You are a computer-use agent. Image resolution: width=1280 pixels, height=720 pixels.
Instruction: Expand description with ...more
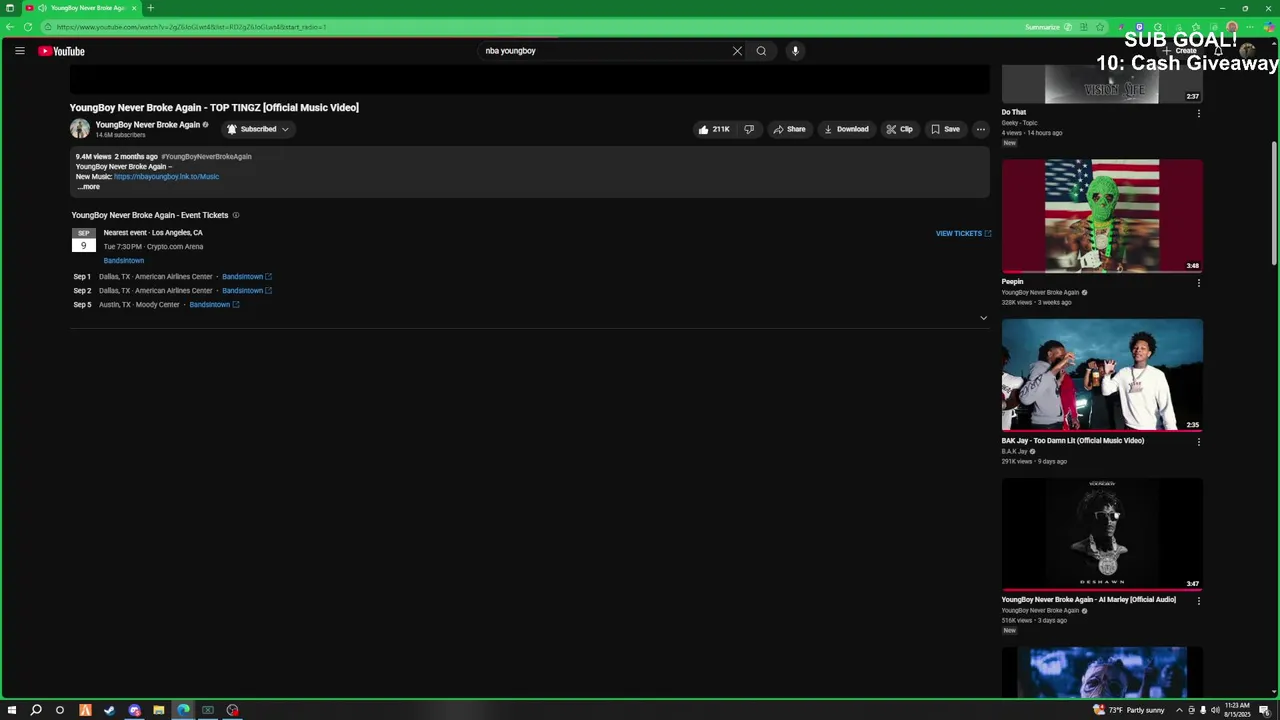point(88,187)
